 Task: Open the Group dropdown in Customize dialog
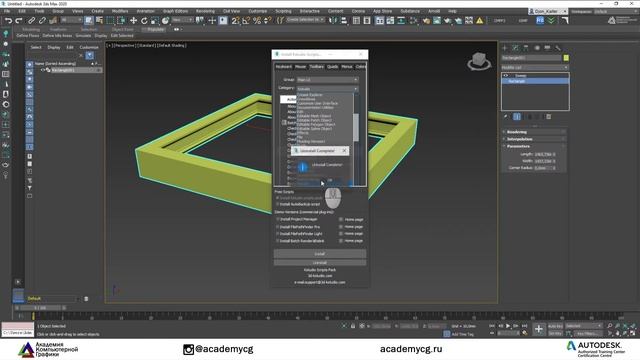point(327,80)
